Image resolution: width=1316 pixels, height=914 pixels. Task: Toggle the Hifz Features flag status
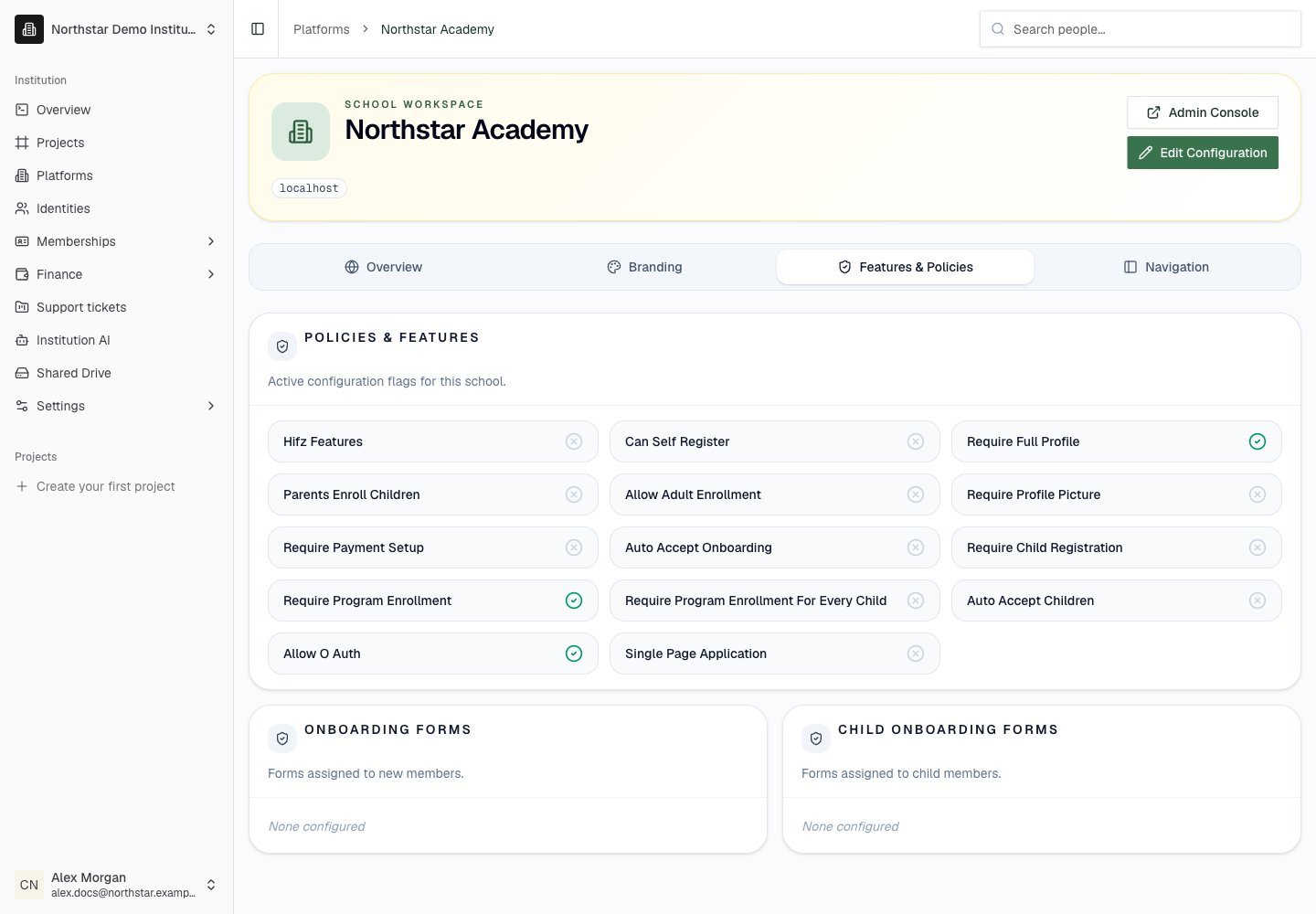tap(574, 441)
